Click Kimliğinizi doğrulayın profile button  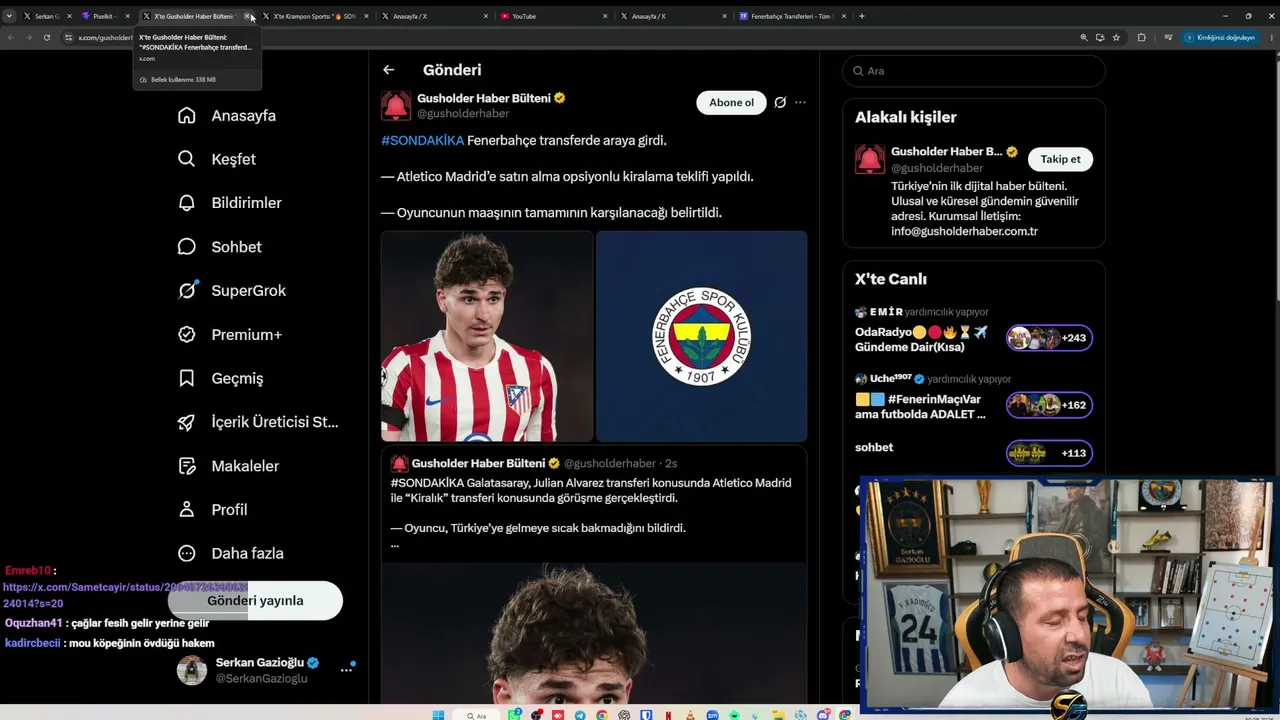coord(1220,37)
